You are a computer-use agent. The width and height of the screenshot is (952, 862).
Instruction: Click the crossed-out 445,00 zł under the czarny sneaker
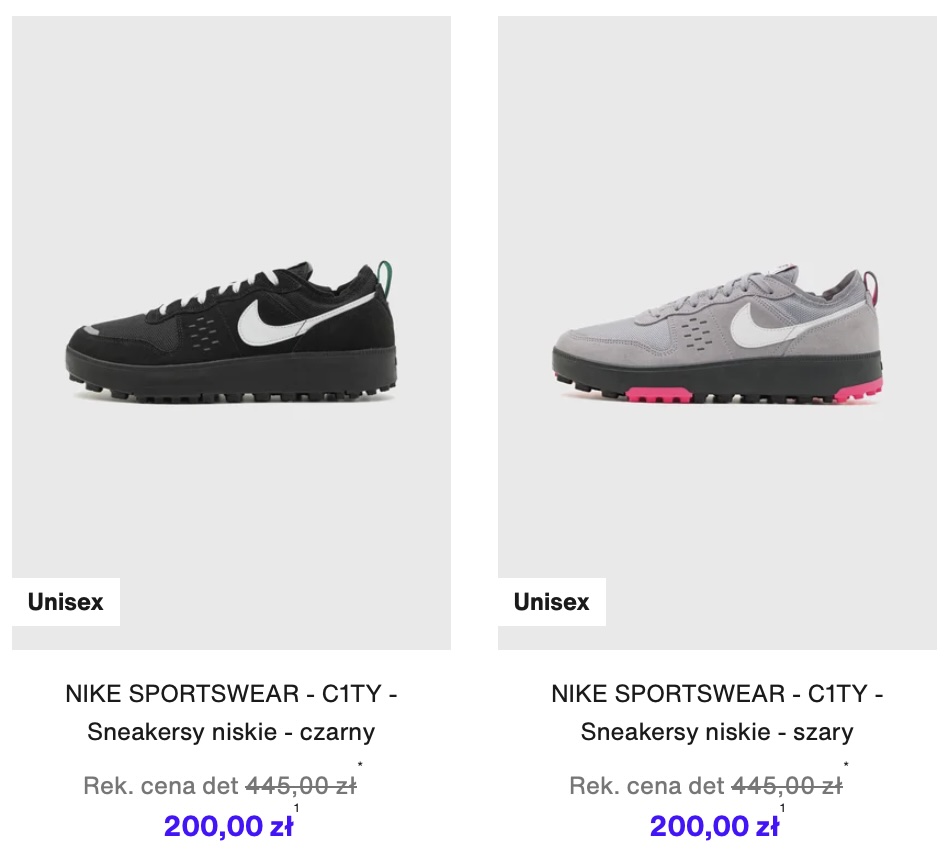(301, 786)
